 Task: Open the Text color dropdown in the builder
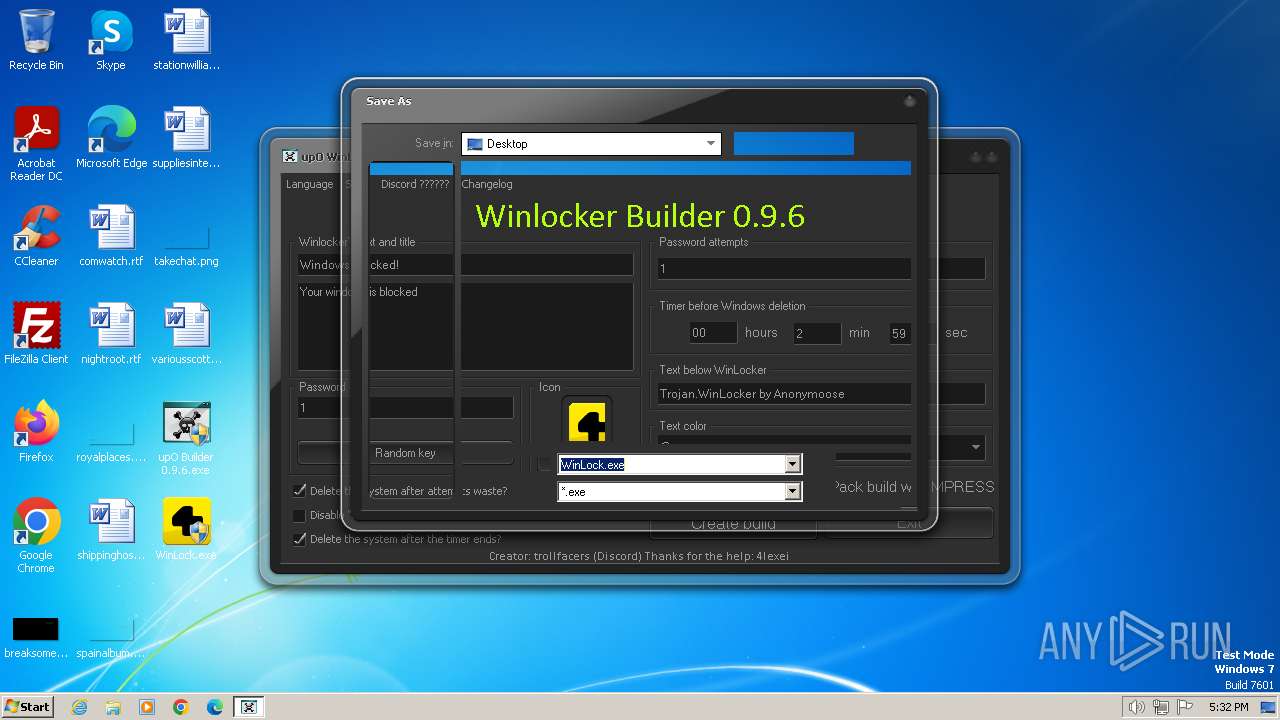click(x=976, y=447)
